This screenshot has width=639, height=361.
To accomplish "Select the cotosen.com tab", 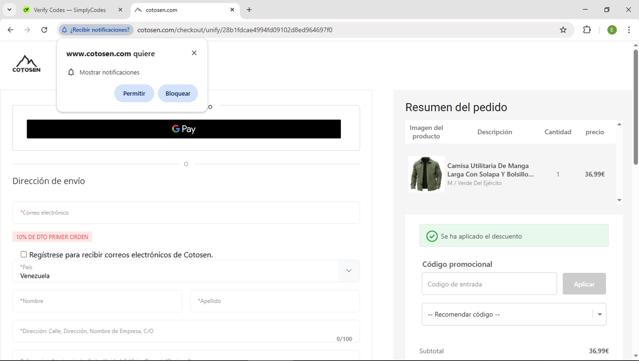I will click(185, 10).
